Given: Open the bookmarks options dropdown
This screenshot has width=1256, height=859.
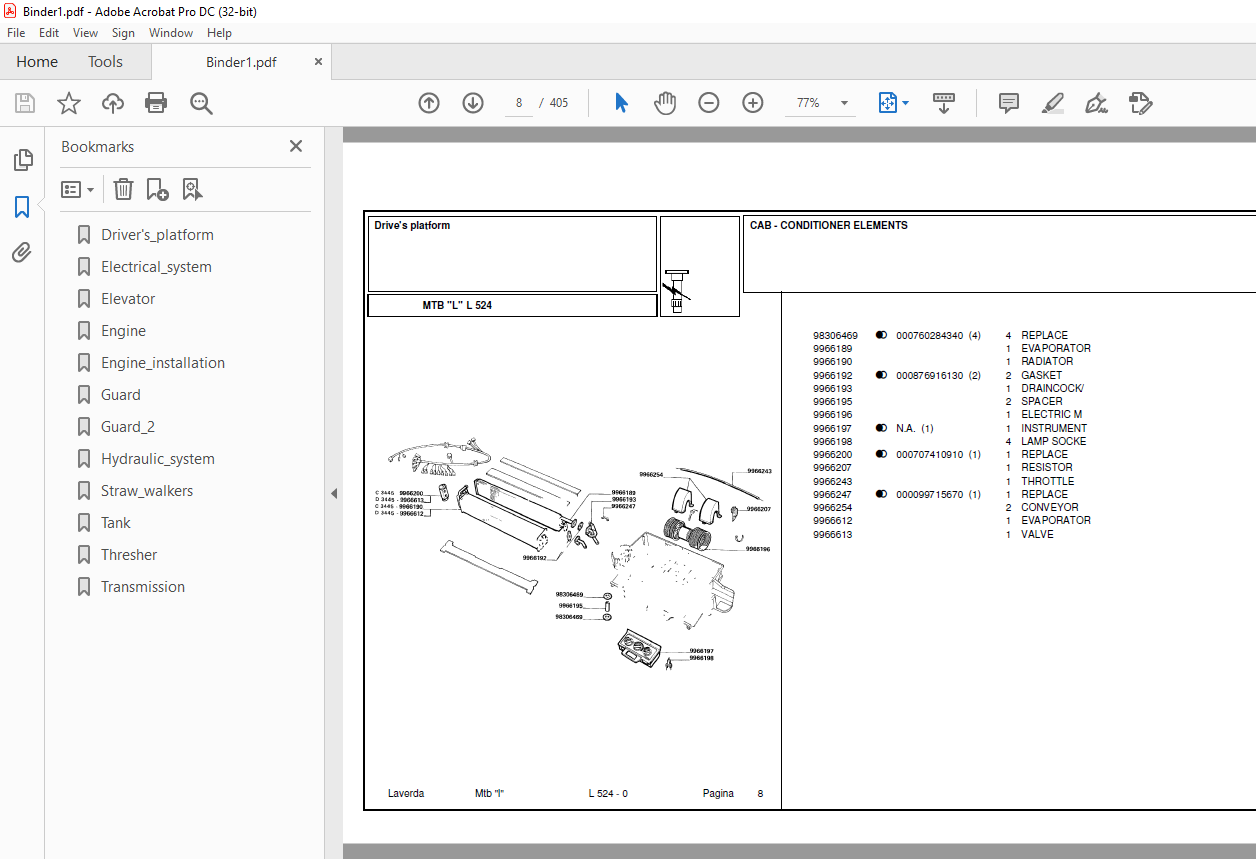Looking at the screenshot, I should pos(77,189).
